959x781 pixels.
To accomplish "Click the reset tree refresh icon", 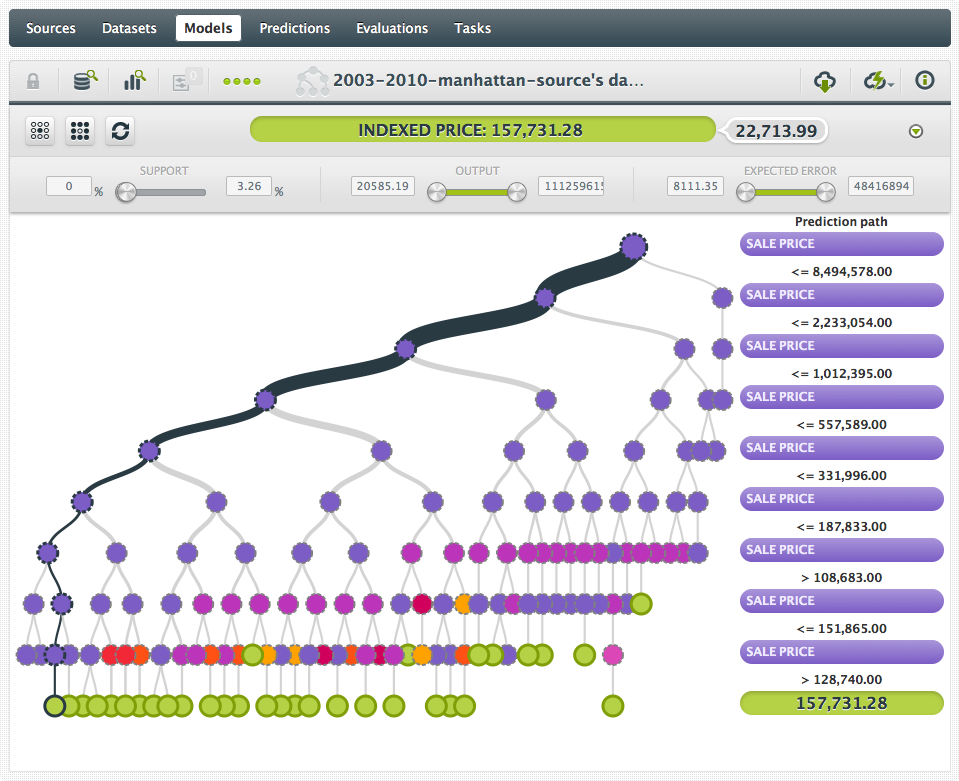I will click(120, 130).
